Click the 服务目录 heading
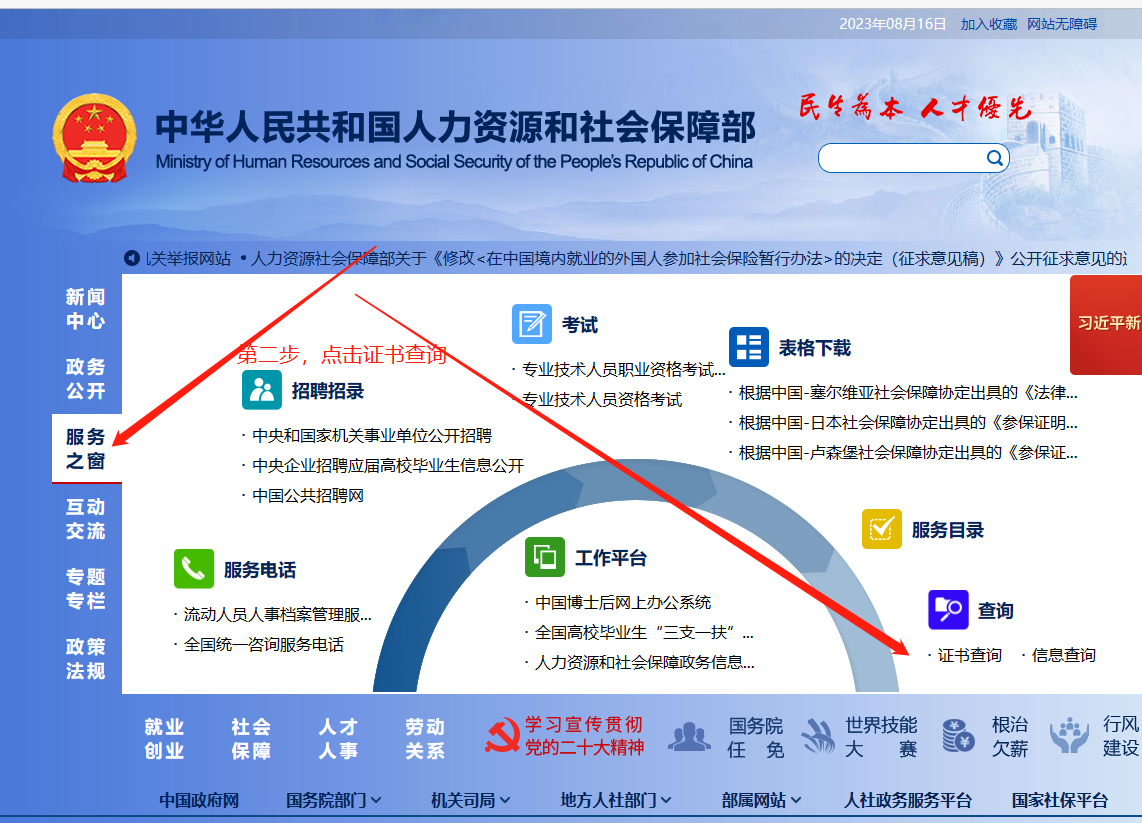 pos(948,529)
